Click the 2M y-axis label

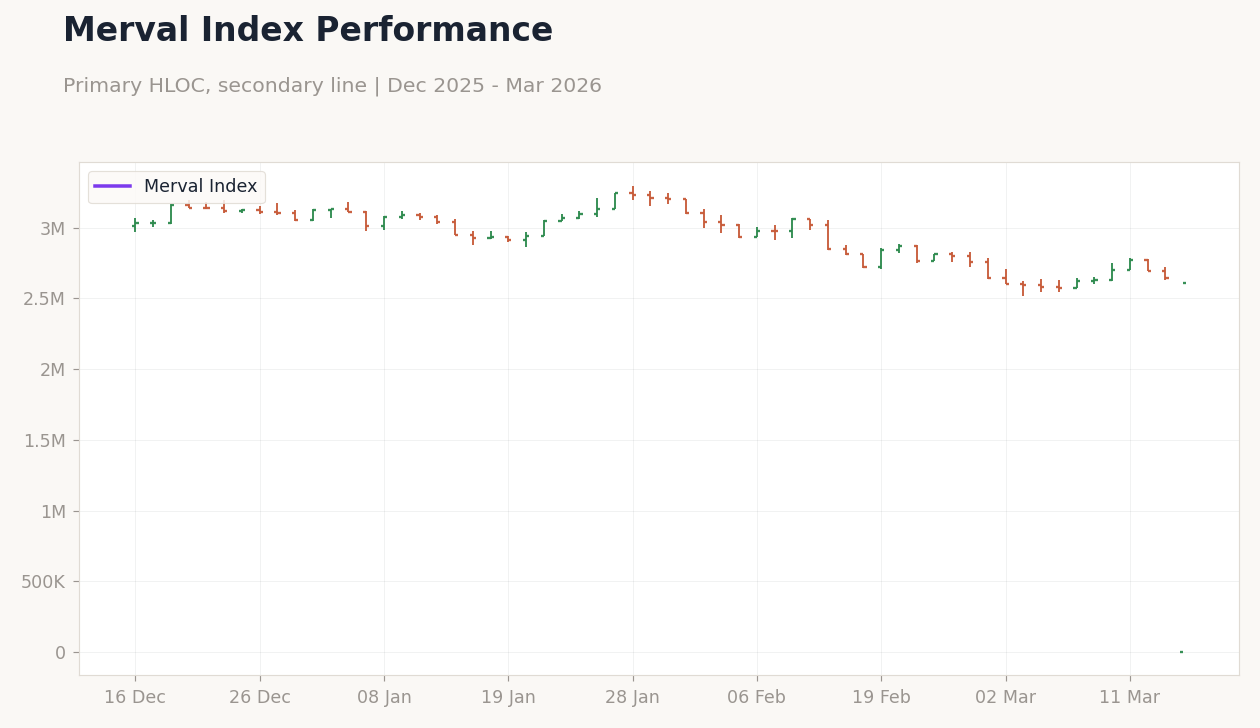(x=52, y=370)
